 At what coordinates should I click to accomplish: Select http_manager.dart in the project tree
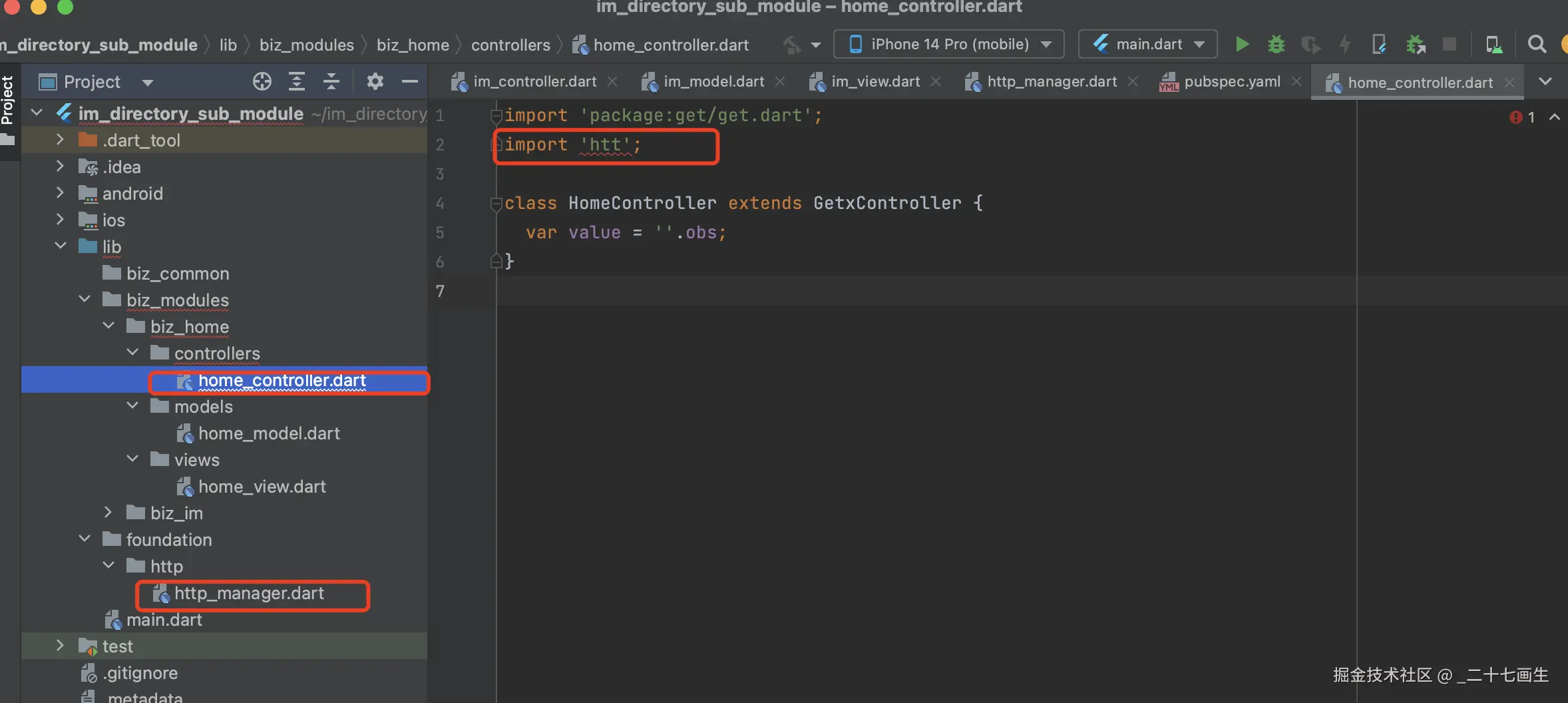point(249,593)
